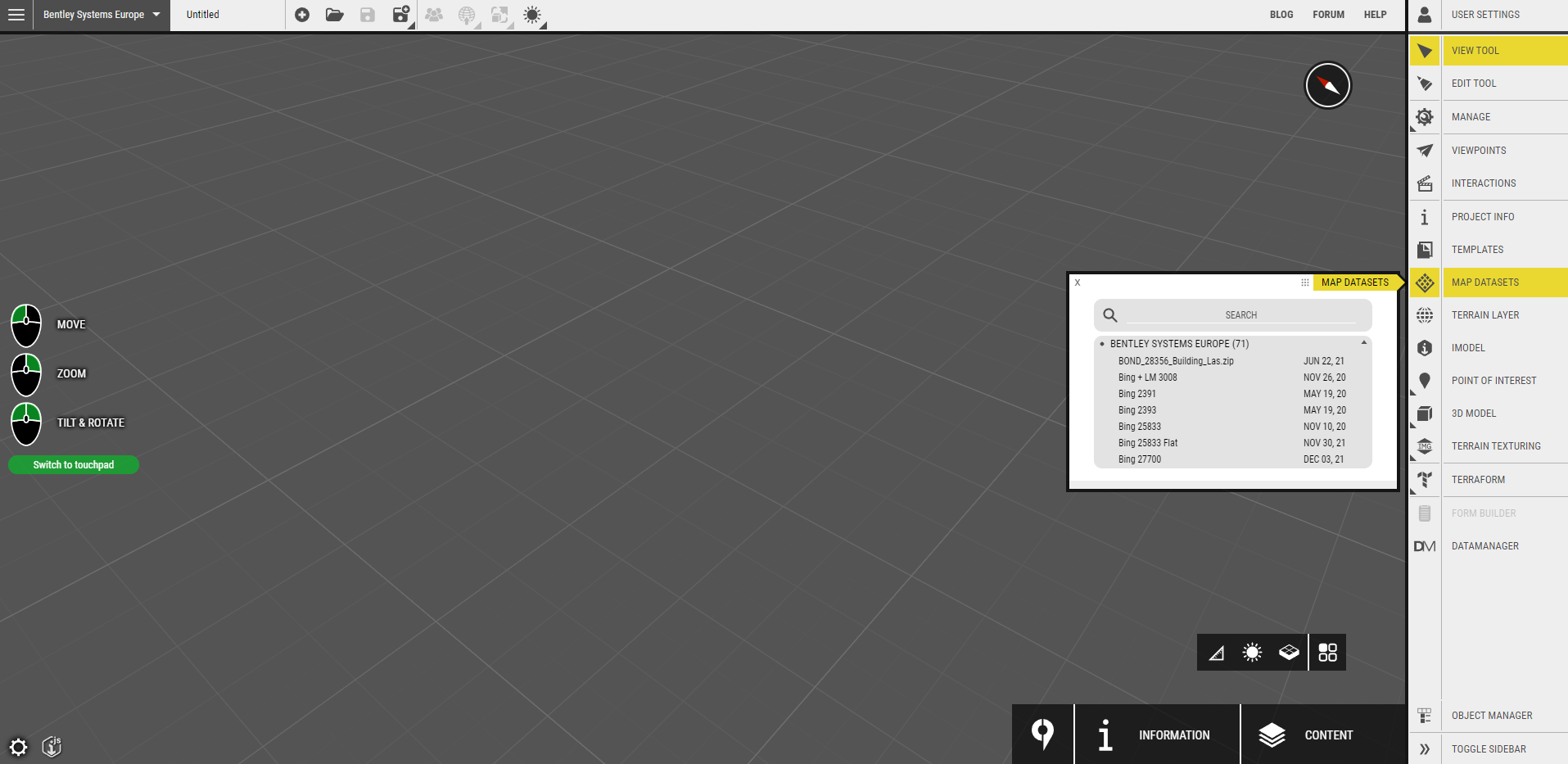Select the Point of Interest pin icon

1425,381
